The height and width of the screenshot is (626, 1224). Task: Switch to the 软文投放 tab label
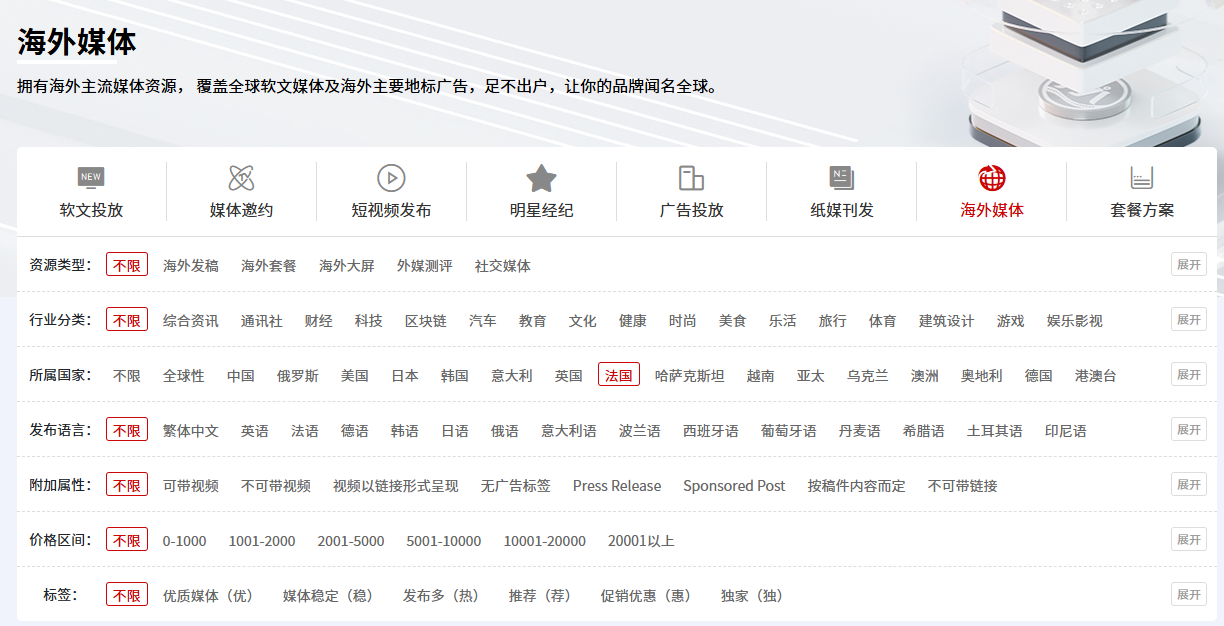[91, 210]
